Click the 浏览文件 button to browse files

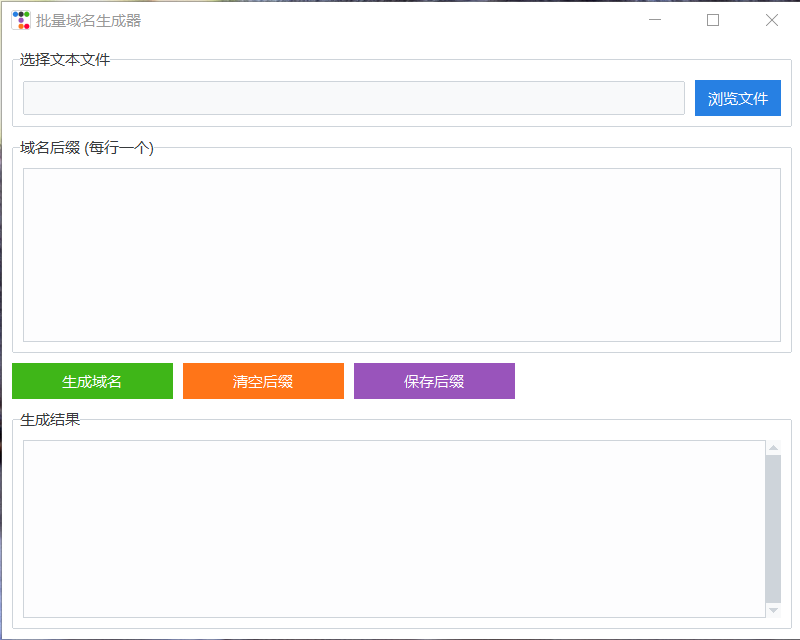[738, 98]
